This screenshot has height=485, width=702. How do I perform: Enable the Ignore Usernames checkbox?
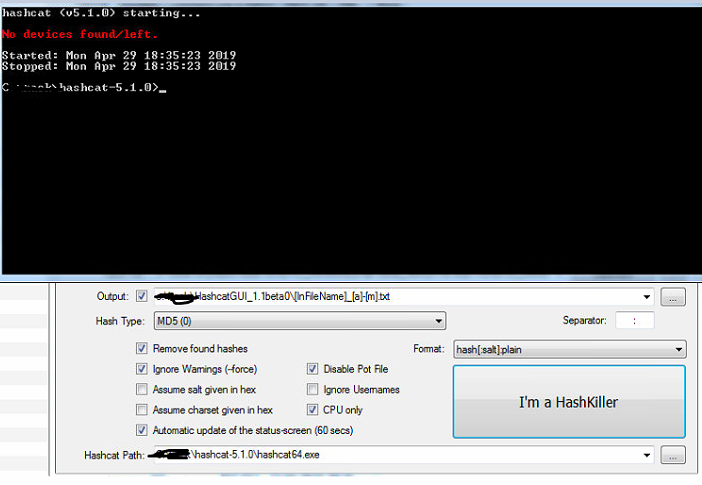[x=313, y=389]
